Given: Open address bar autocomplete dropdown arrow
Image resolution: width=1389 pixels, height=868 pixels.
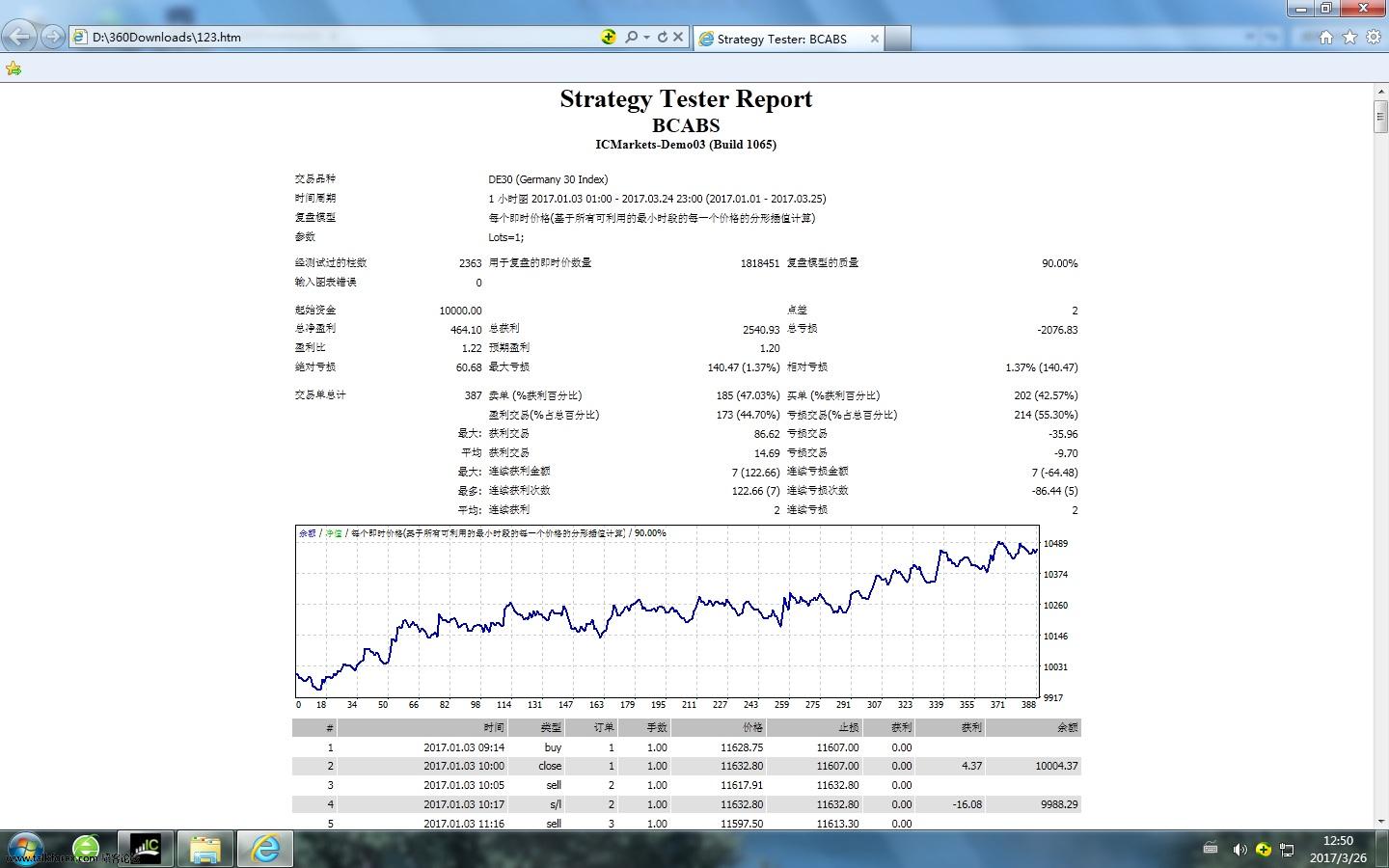Looking at the screenshot, I should point(646,38).
